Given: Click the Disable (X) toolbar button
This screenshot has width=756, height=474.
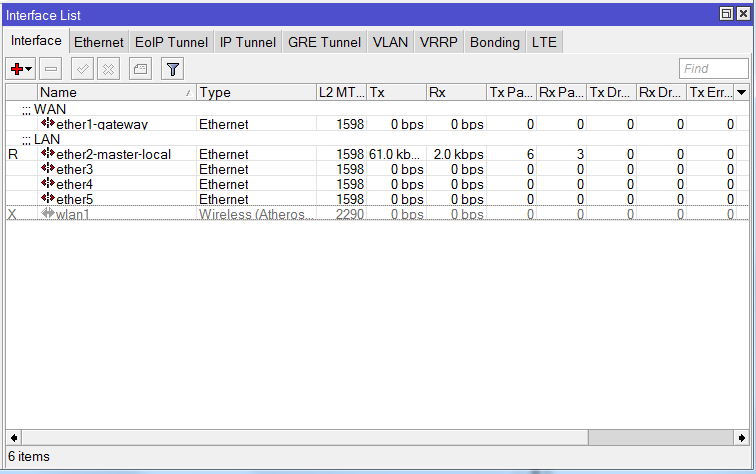Looking at the screenshot, I should (108, 69).
